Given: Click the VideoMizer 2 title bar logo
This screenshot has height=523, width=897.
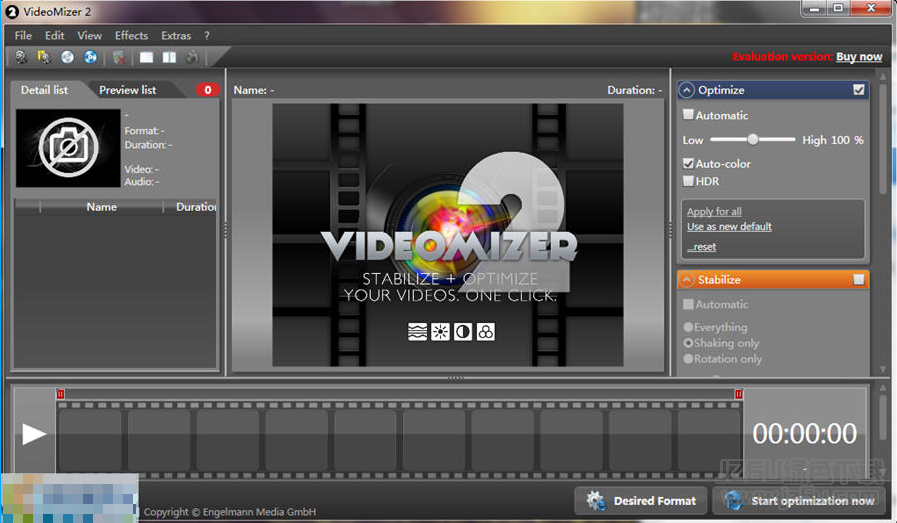Looking at the screenshot, I should click(12, 11).
